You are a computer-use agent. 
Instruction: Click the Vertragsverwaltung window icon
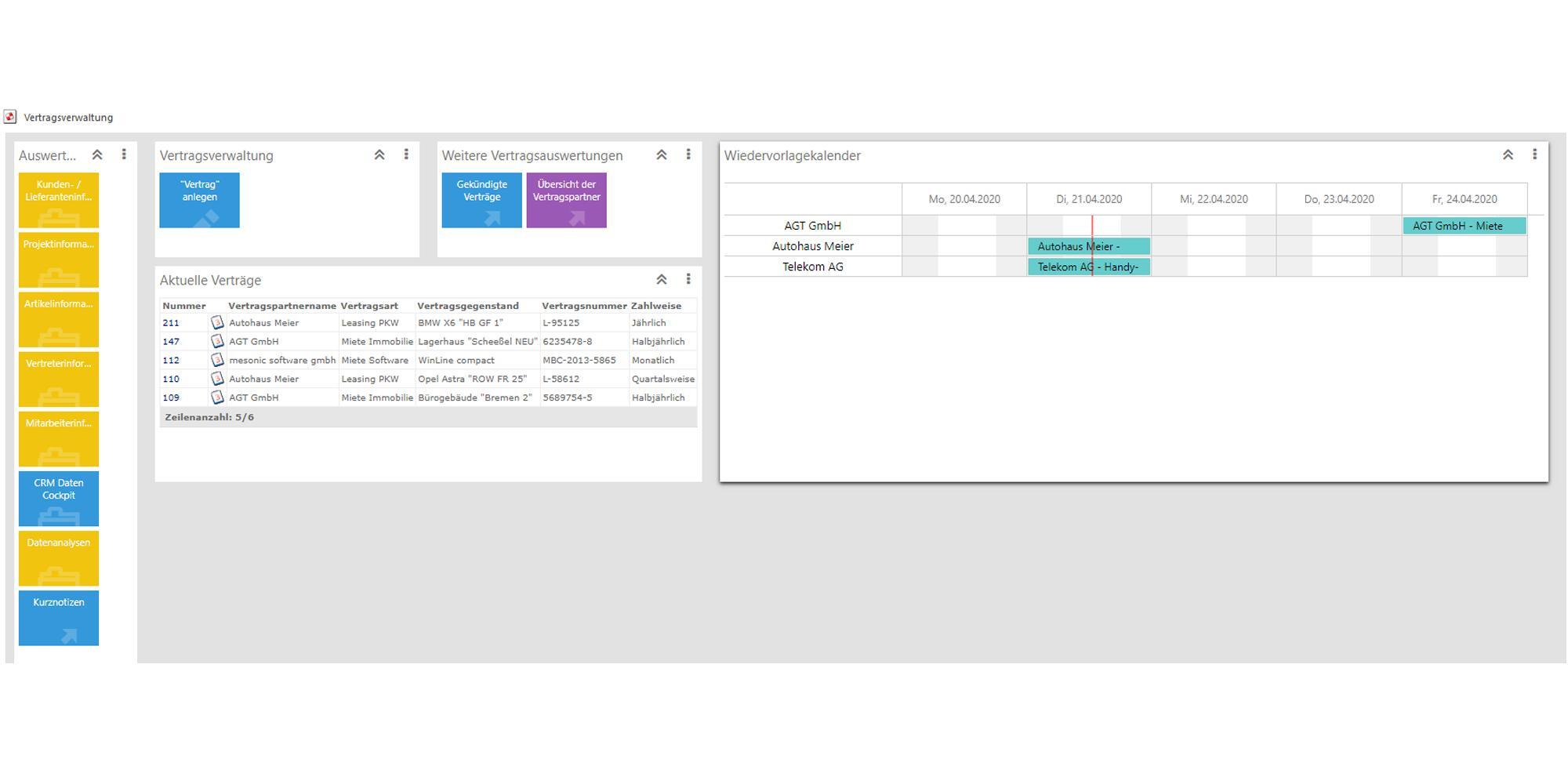(x=10, y=117)
